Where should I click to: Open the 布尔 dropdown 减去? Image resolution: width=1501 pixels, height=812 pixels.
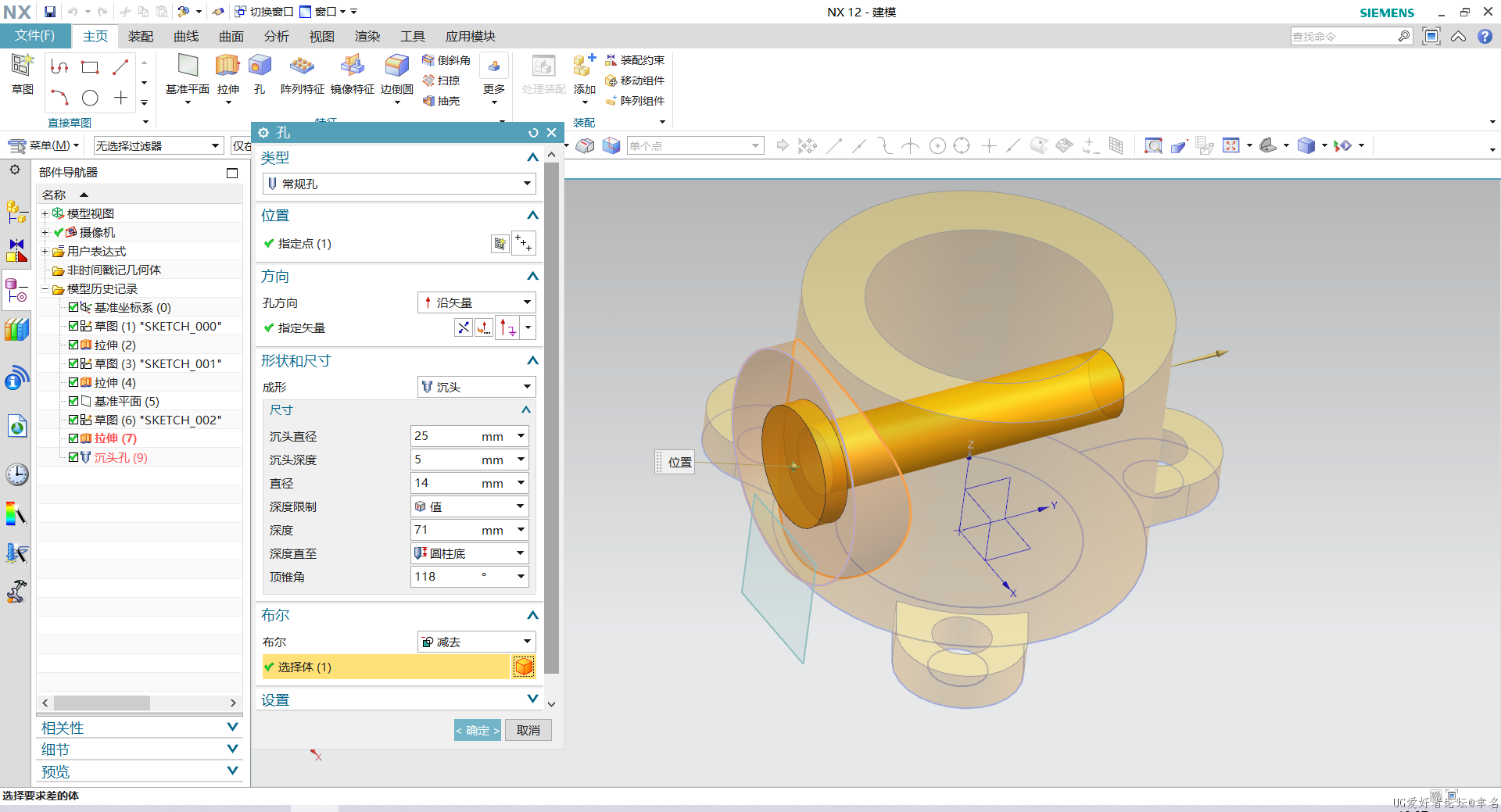point(476,642)
